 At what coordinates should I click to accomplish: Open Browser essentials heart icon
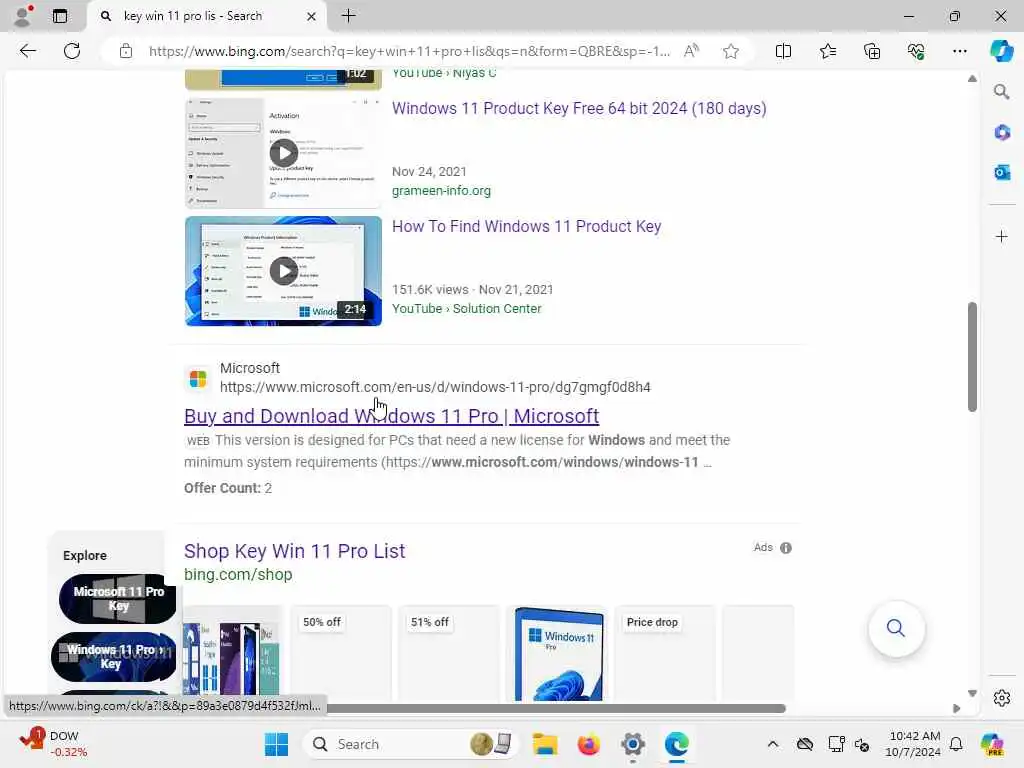916,51
